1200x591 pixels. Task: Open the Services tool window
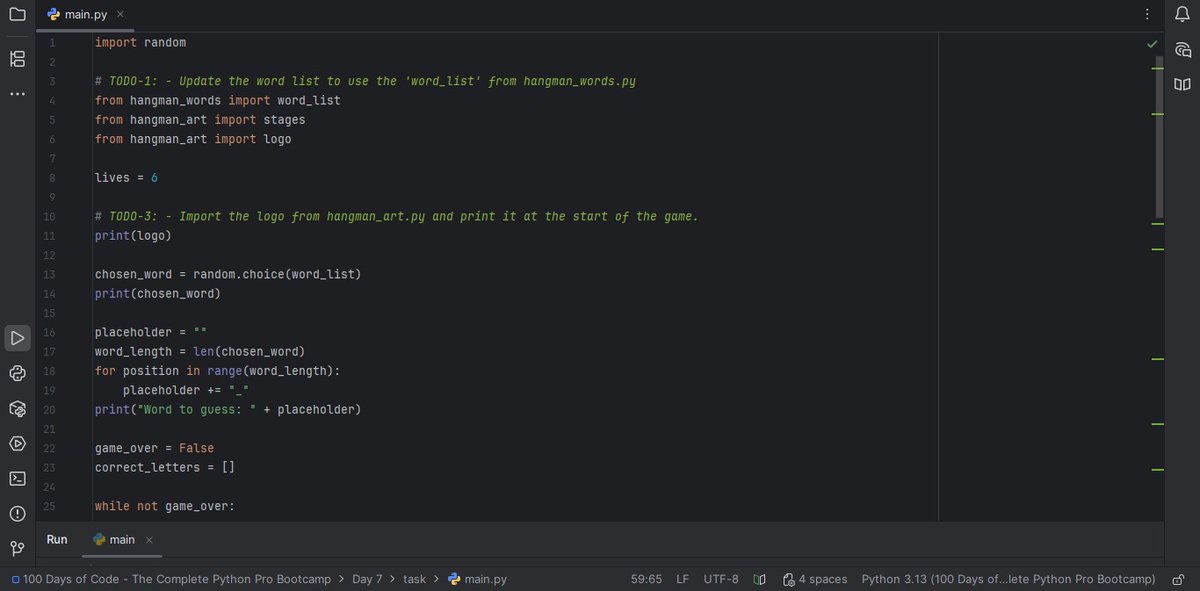[17, 443]
